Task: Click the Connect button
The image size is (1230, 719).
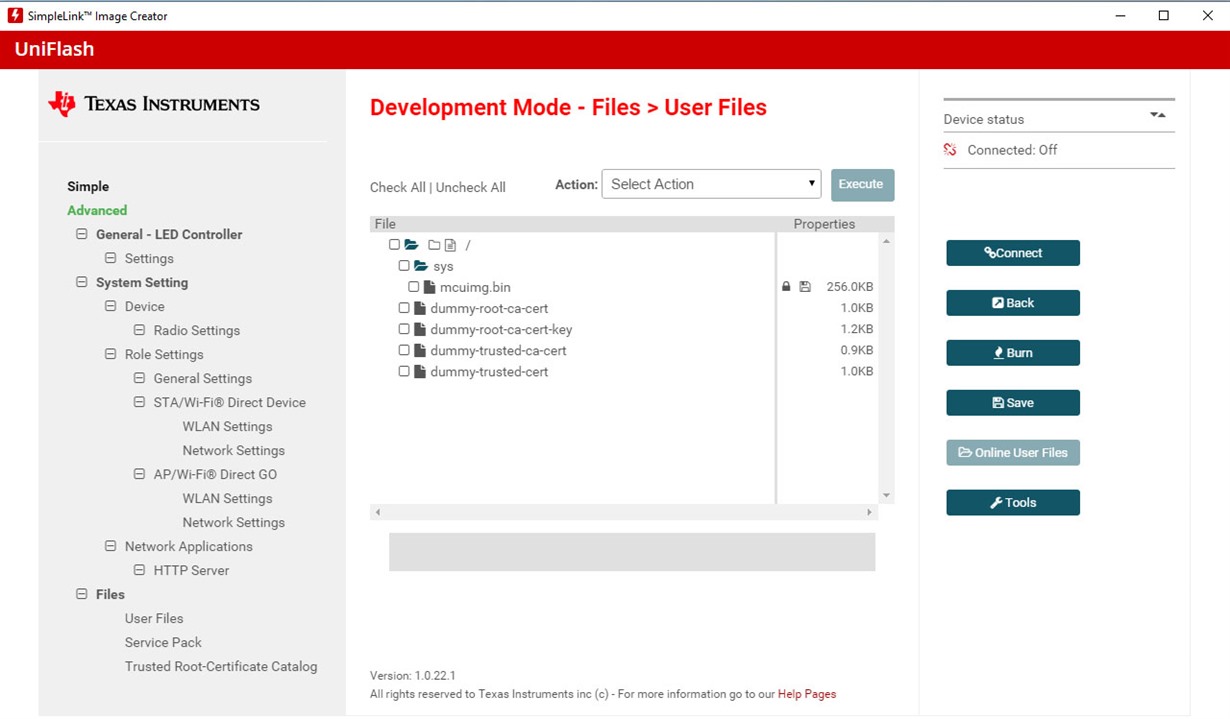Action: [1013, 253]
